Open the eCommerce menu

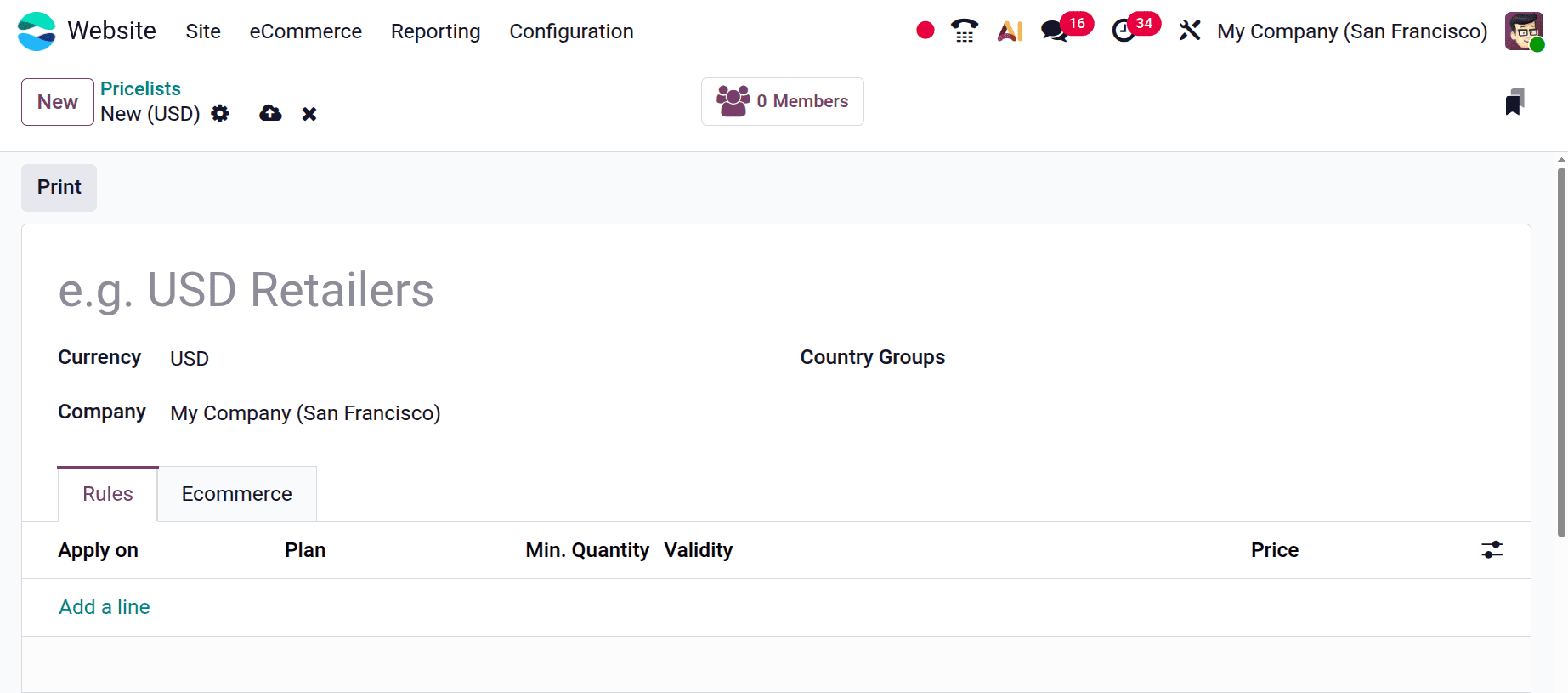[x=306, y=31]
